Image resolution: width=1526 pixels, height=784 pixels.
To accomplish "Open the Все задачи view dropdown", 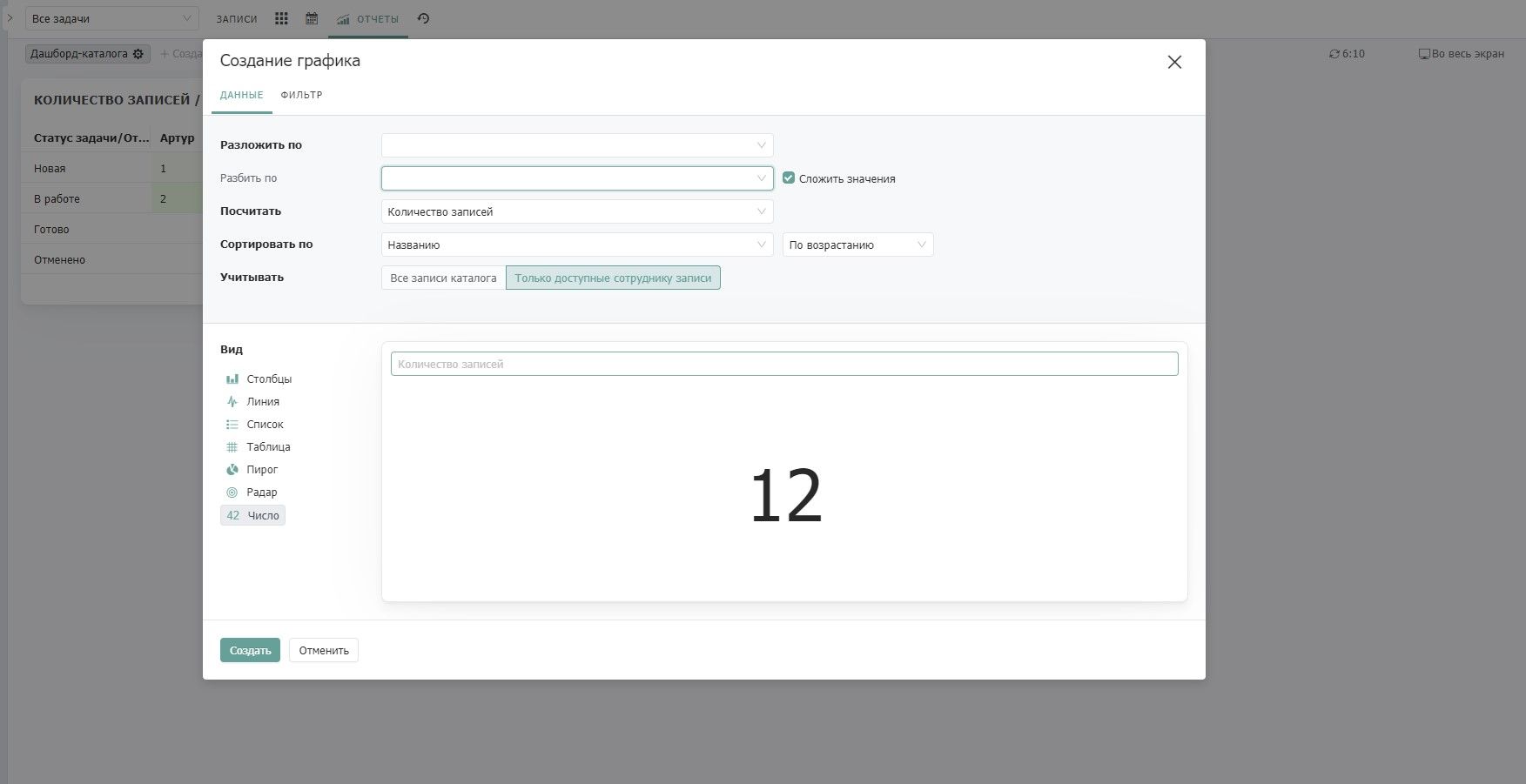I will pyautogui.click(x=111, y=18).
